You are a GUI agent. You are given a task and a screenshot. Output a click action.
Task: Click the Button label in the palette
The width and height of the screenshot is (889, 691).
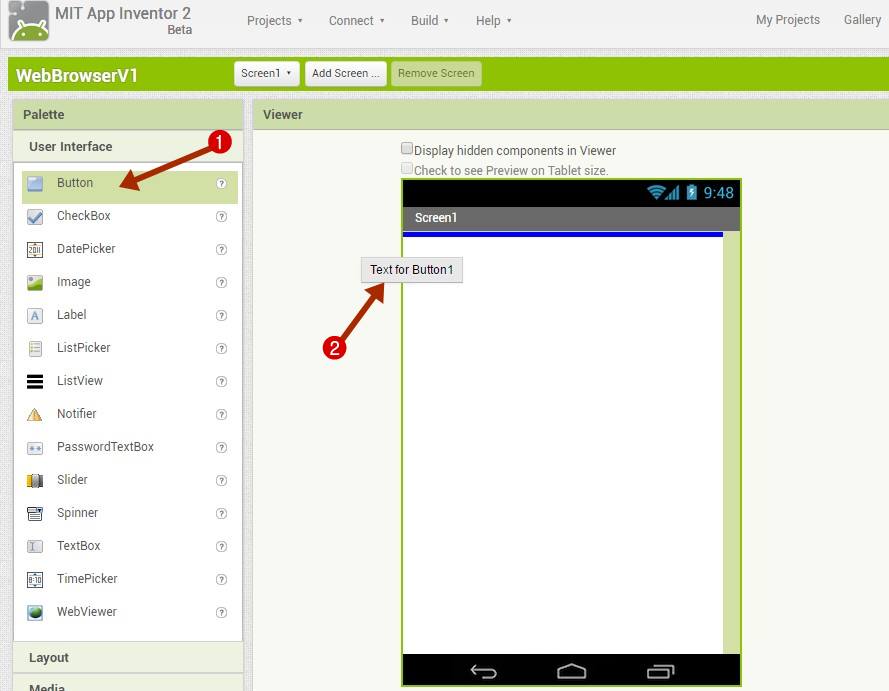pos(75,183)
